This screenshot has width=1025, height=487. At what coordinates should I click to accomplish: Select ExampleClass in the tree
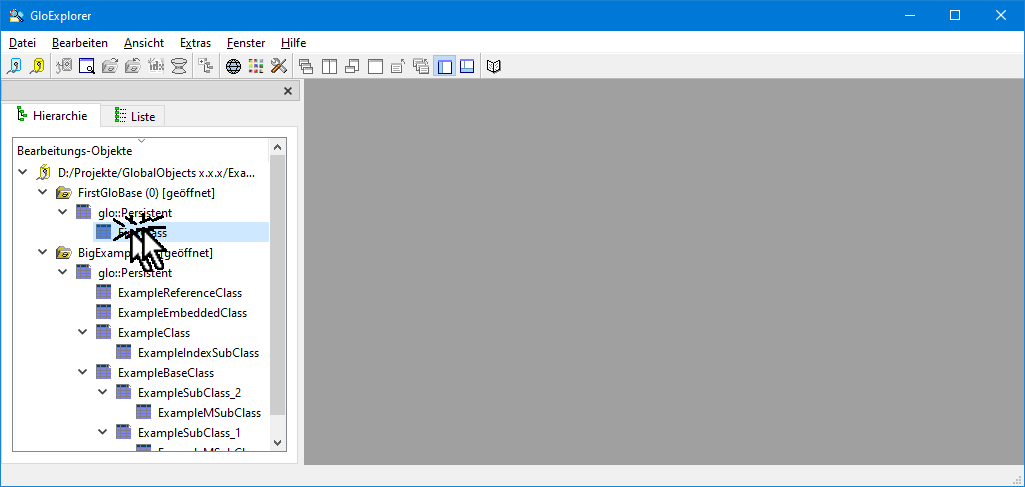154,333
